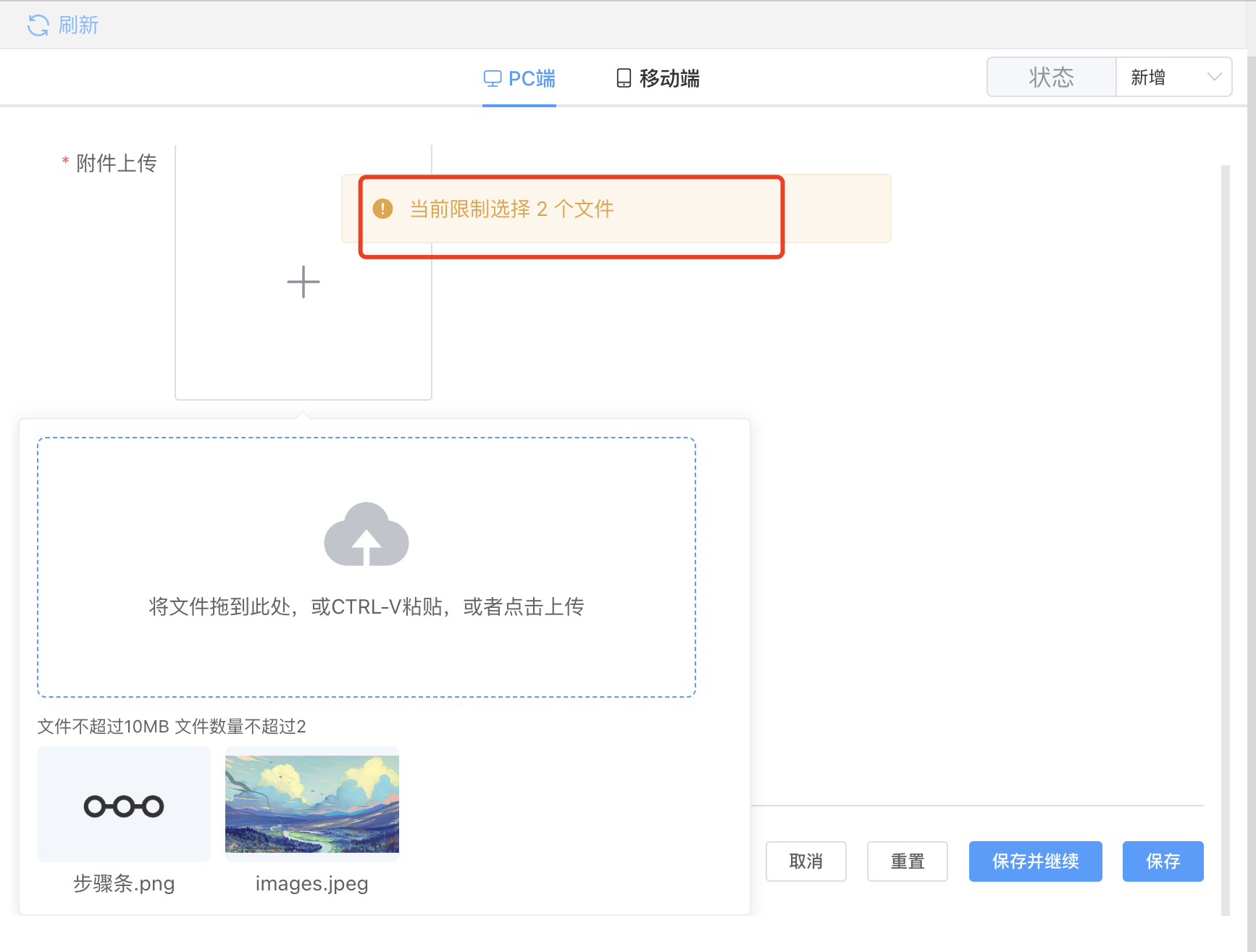This screenshot has width=1256, height=952.
Task: Click the phone icon for 移动端
Action: 623,78
